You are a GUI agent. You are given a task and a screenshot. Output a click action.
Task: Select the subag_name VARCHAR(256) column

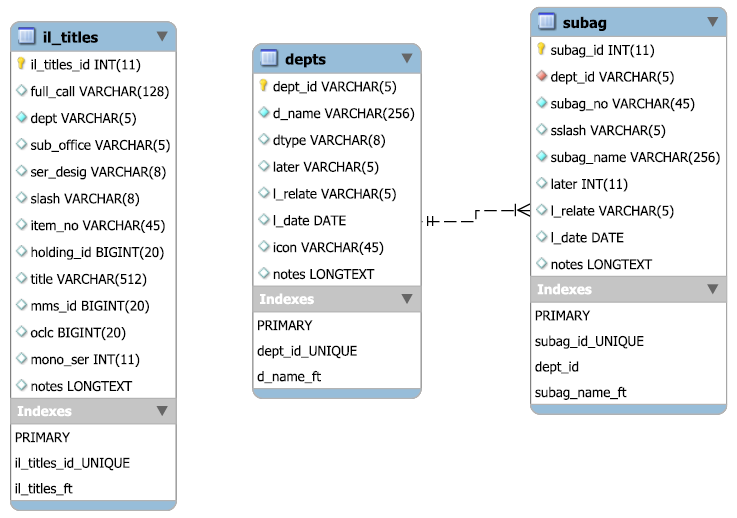coord(634,157)
